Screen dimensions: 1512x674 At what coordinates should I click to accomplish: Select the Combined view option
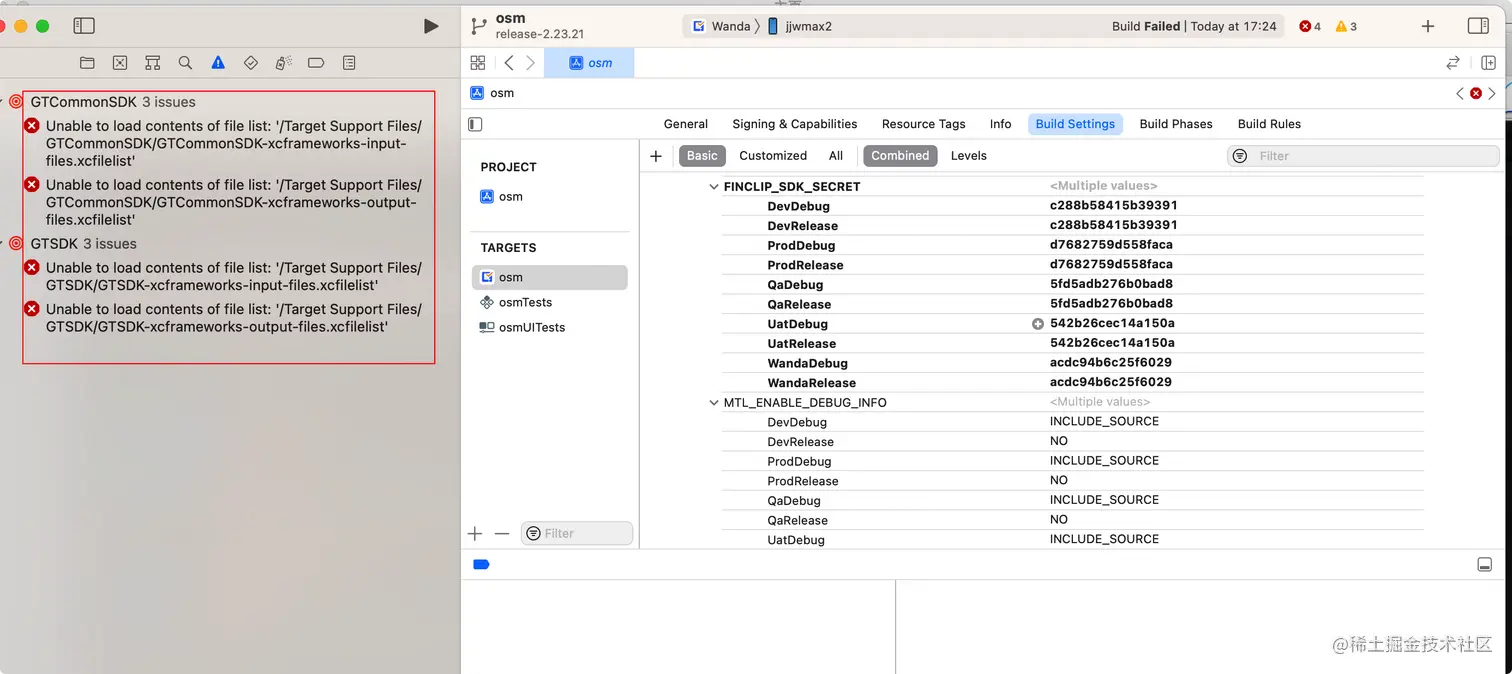(x=900, y=156)
